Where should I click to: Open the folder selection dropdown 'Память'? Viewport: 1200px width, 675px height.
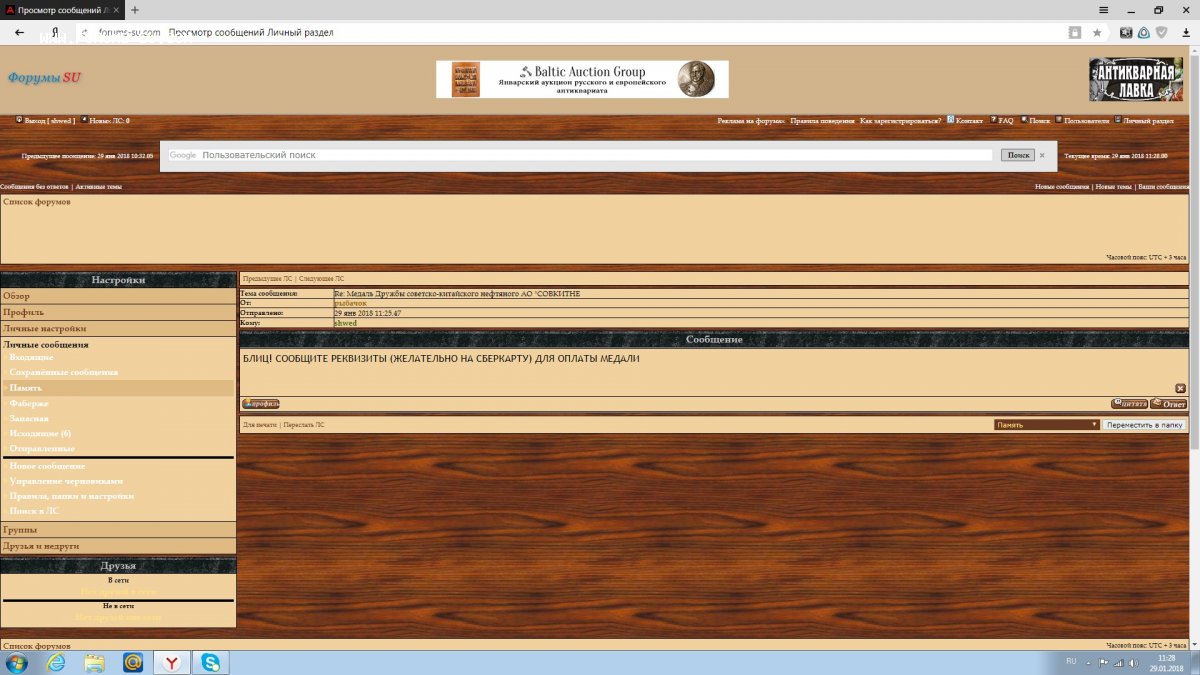coord(1046,425)
